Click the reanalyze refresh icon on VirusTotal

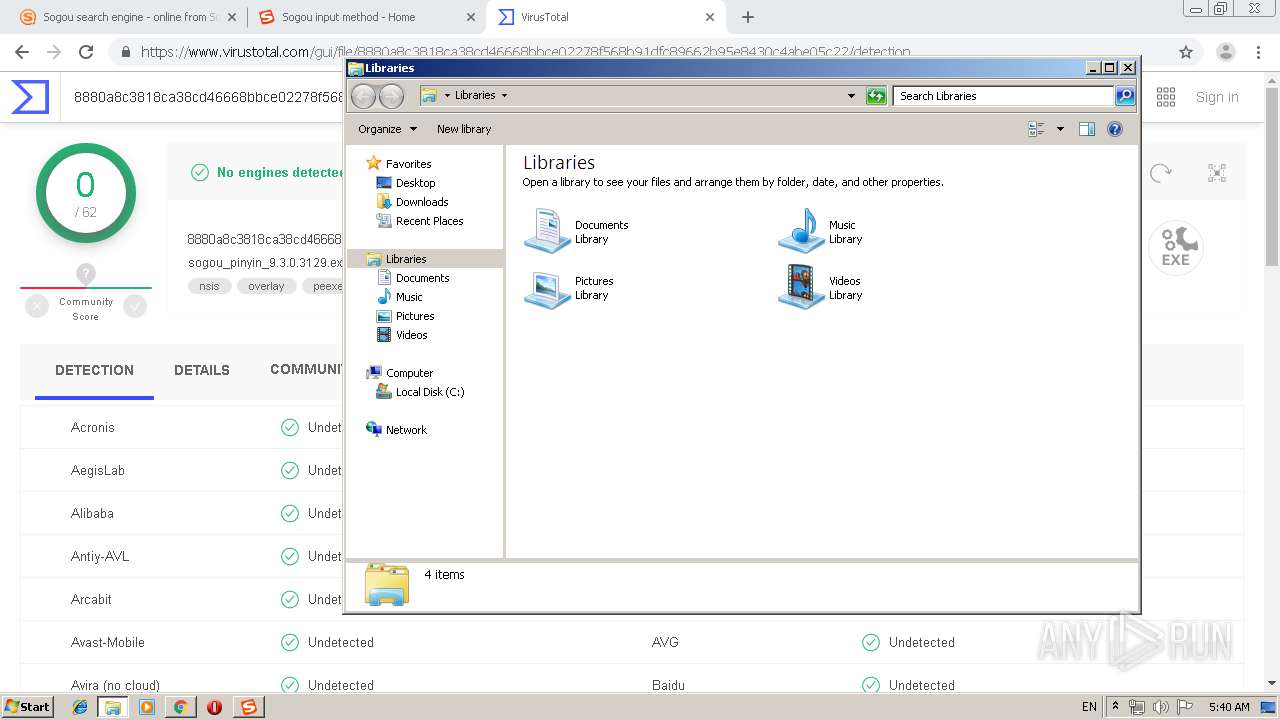tap(1160, 173)
